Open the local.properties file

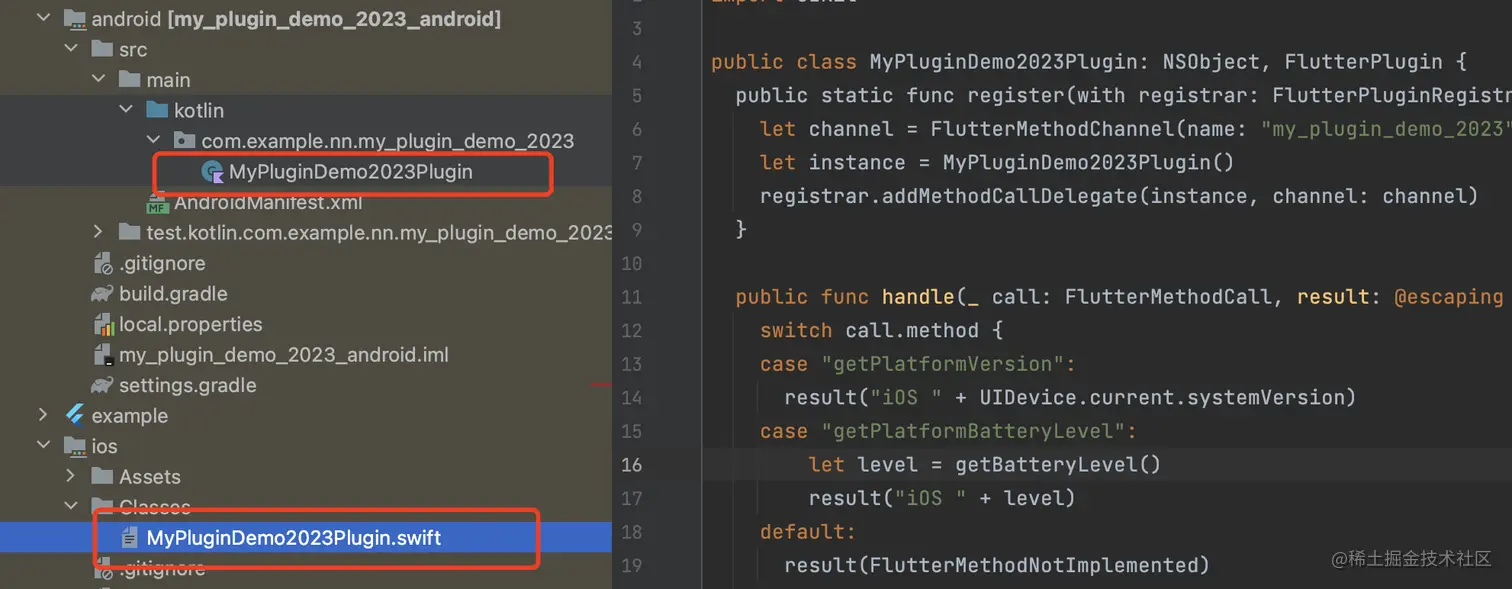coord(190,324)
